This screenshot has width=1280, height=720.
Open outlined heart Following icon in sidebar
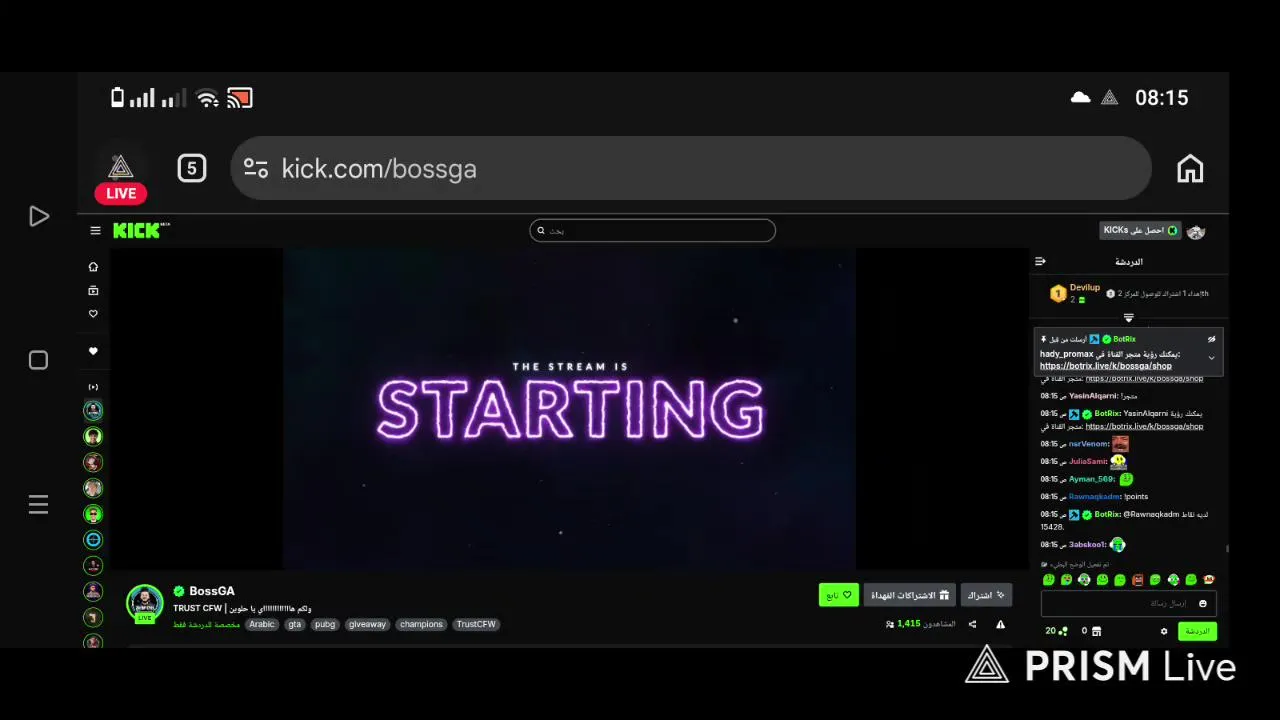(x=93, y=314)
